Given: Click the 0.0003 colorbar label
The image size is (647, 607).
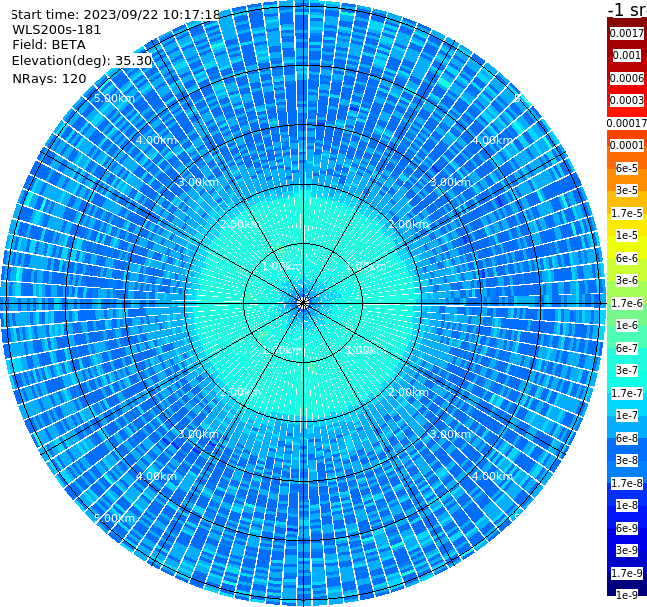Looking at the screenshot, I should [627, 100].
